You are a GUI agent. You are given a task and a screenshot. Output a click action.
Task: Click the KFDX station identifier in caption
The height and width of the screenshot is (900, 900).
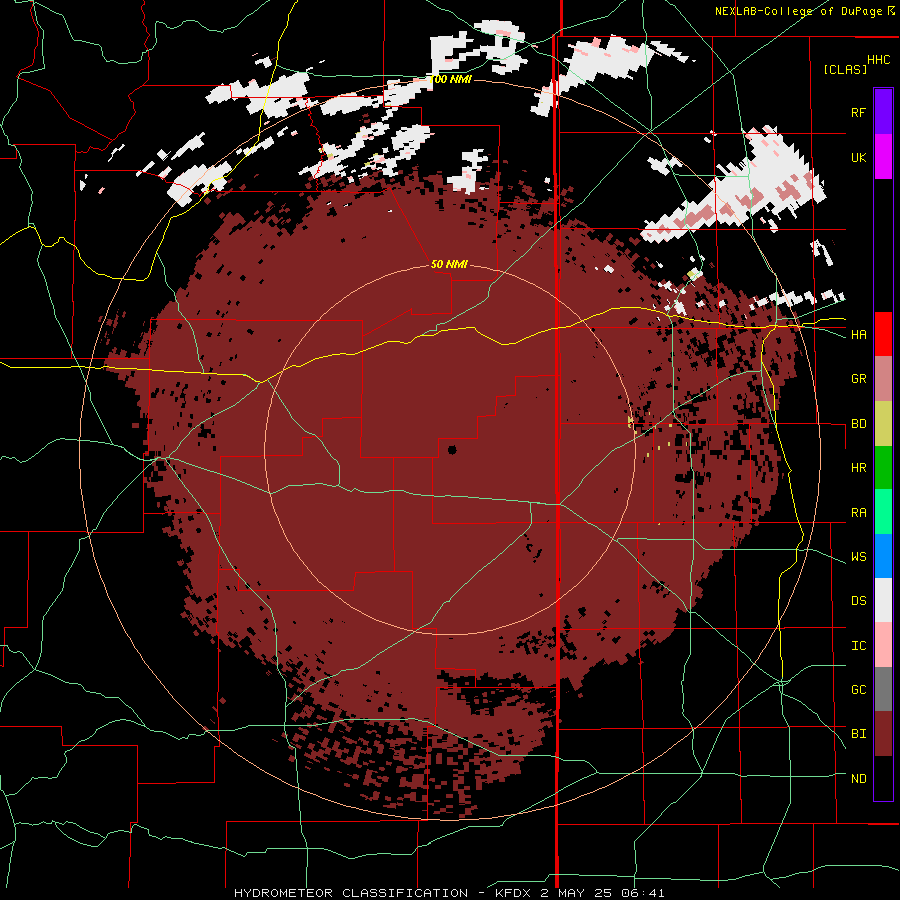click(514, 893)
